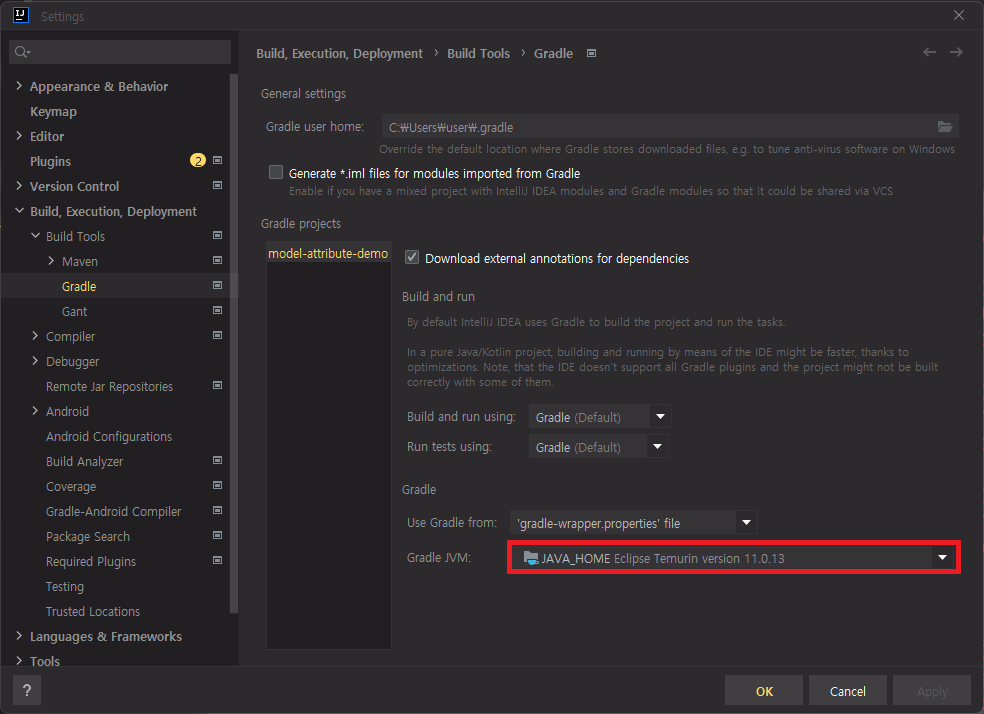
Task: Click Build, Execution, Deployment breadcrumb
Action: point(340,54)
